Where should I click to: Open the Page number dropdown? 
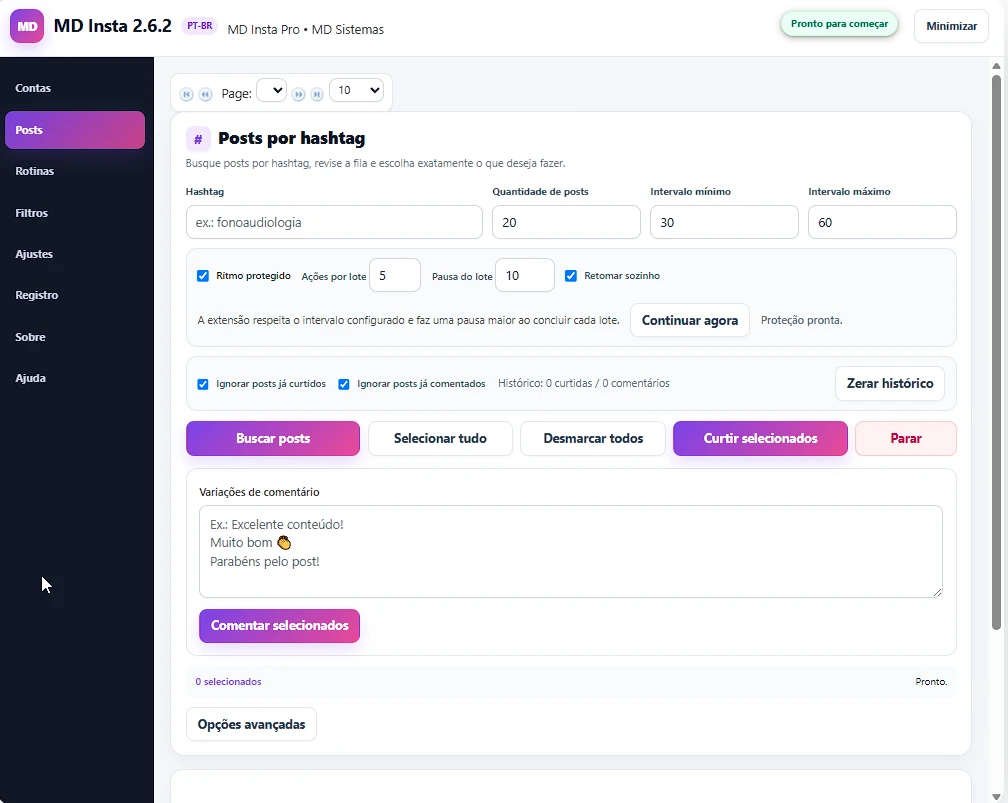271,91
